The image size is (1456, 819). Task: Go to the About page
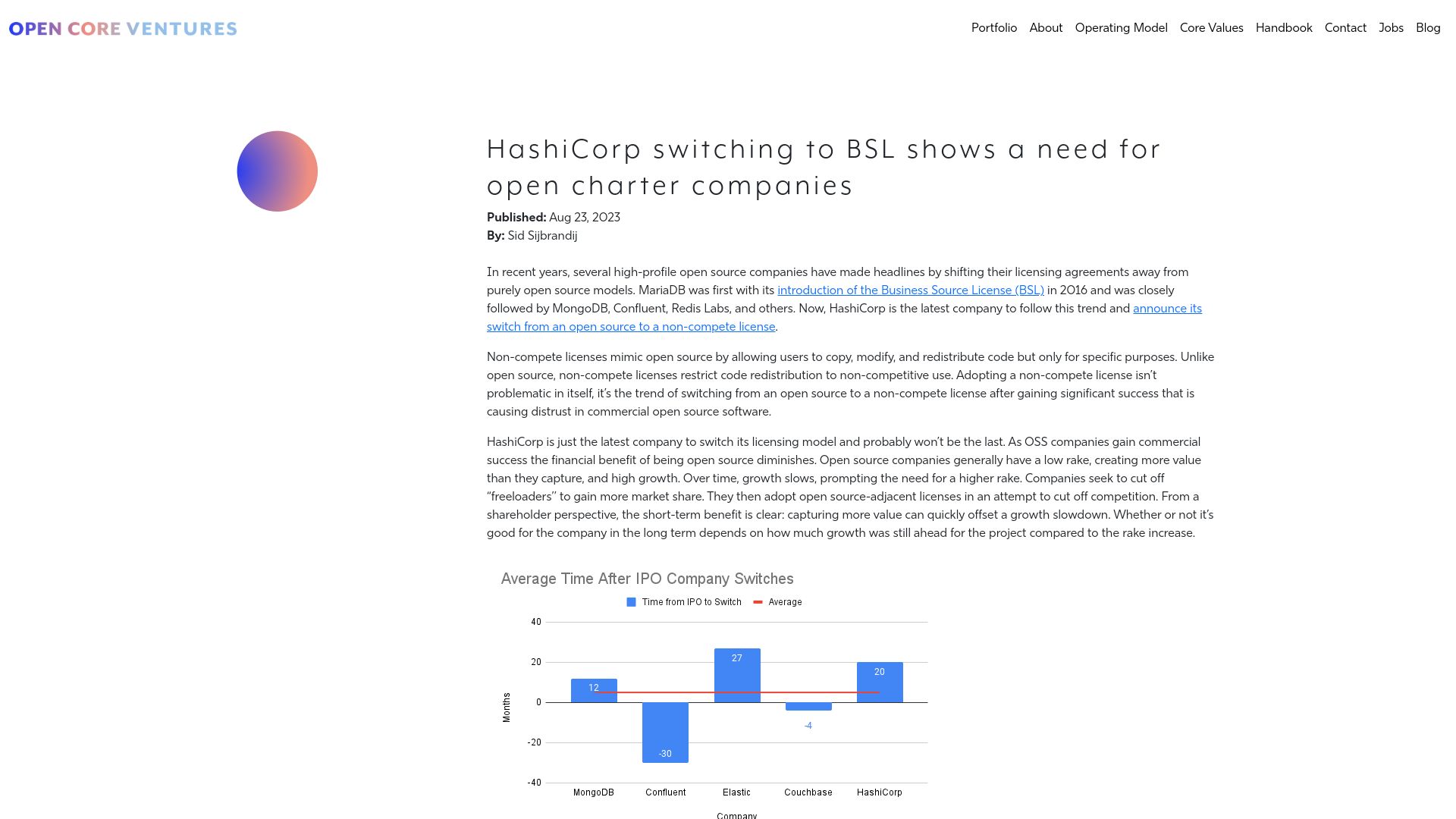coord(1046,28)
